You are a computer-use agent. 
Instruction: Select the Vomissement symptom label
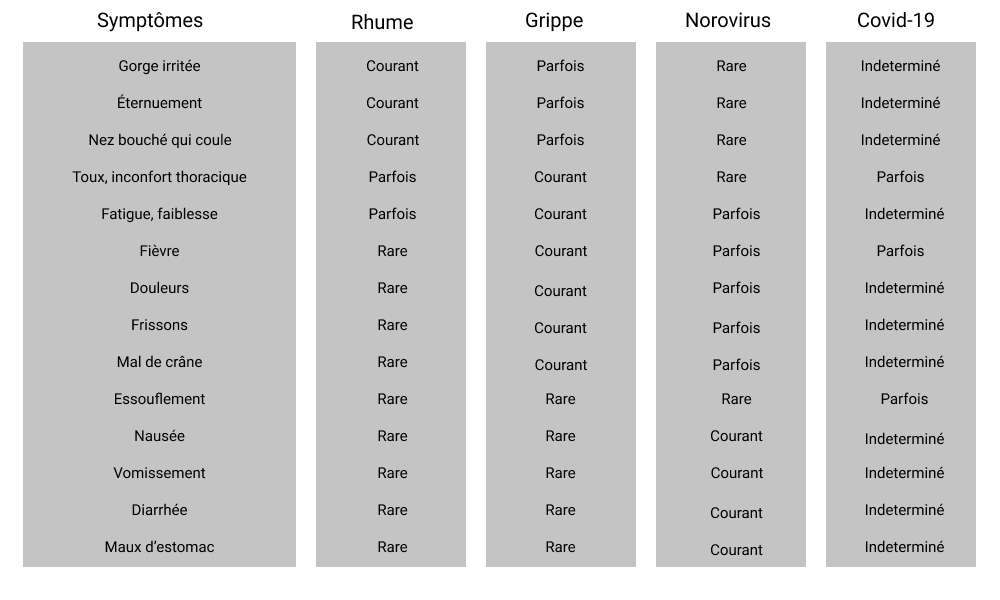159,473
